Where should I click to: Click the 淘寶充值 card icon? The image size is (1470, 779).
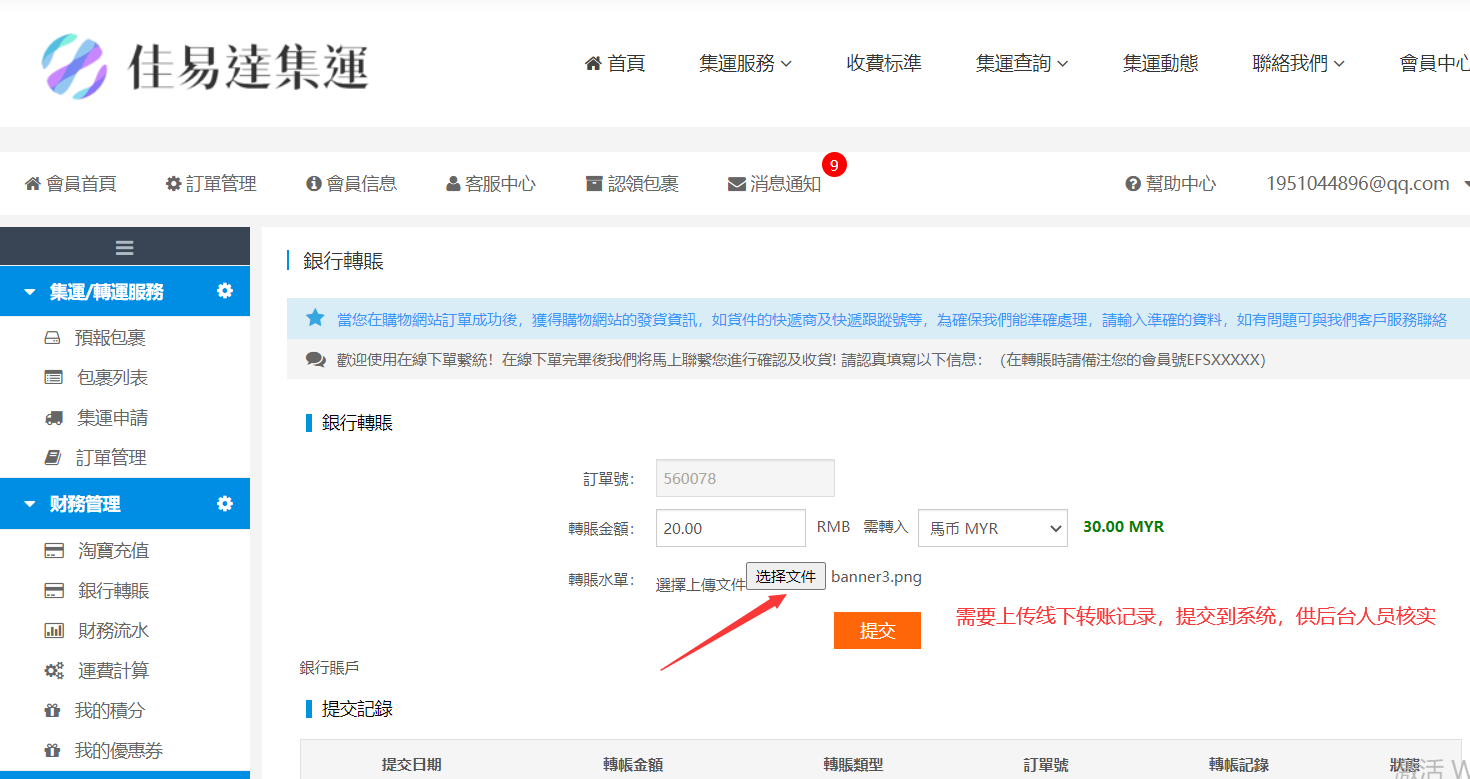click(54, 551)
